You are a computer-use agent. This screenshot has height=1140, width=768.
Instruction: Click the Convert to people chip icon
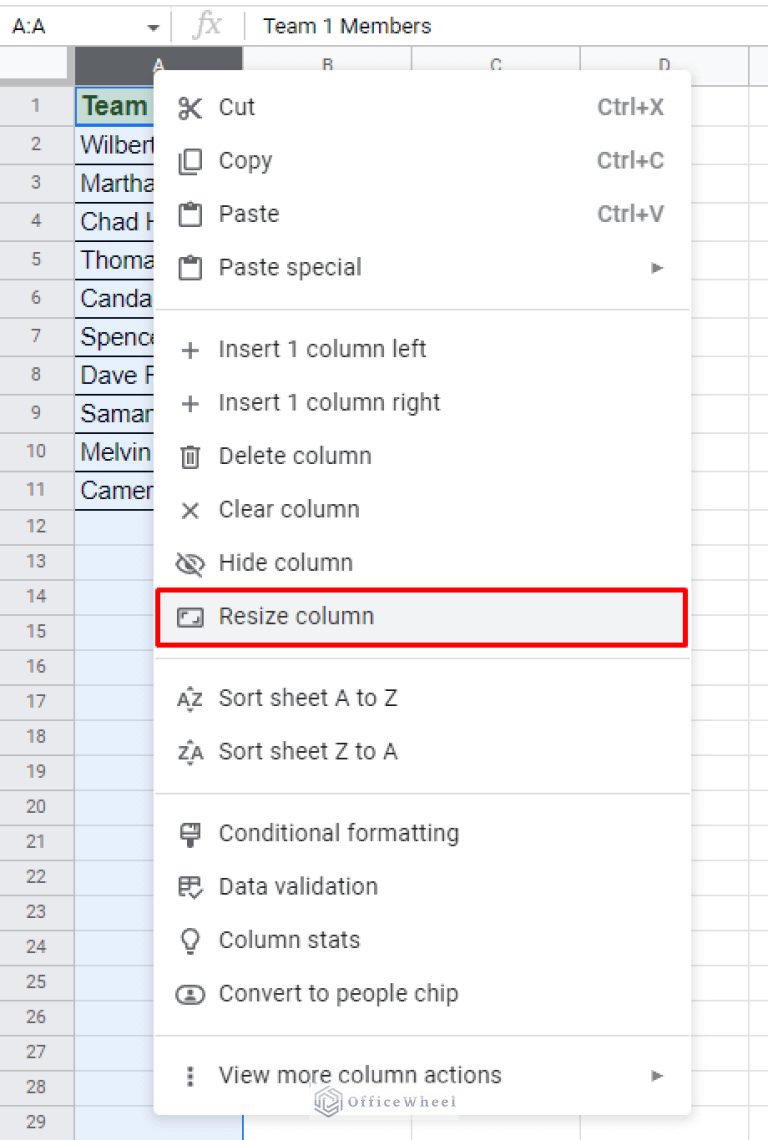coord(190,994)
